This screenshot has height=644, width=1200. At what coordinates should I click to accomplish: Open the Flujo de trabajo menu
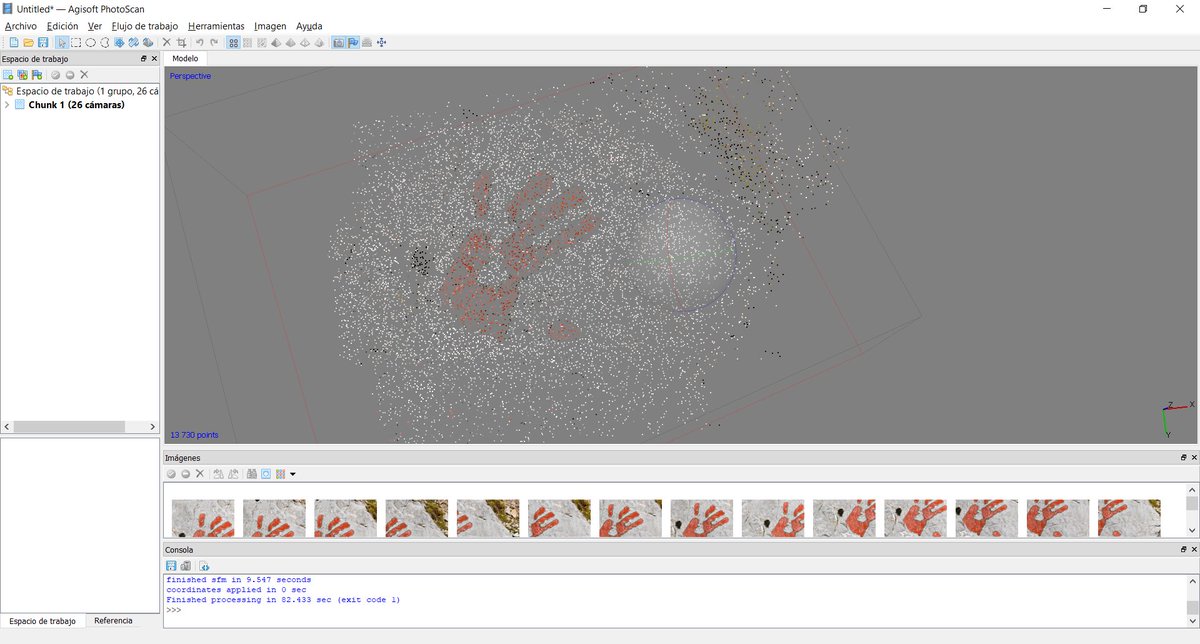(x=145, y=26)
